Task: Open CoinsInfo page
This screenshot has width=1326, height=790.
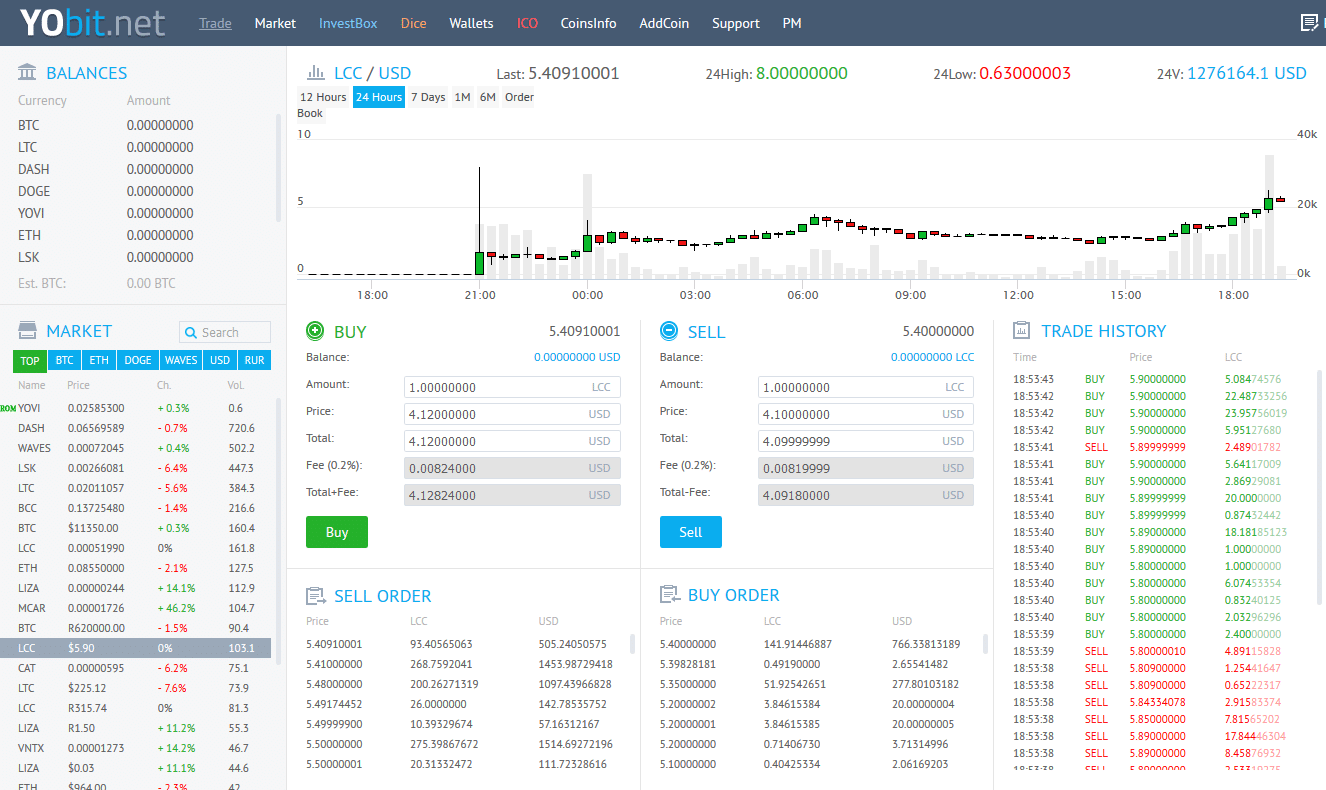Action: point(588,23)
